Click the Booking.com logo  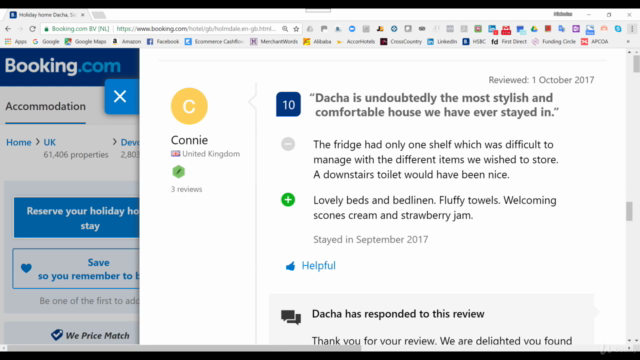(x=63, y=66)
